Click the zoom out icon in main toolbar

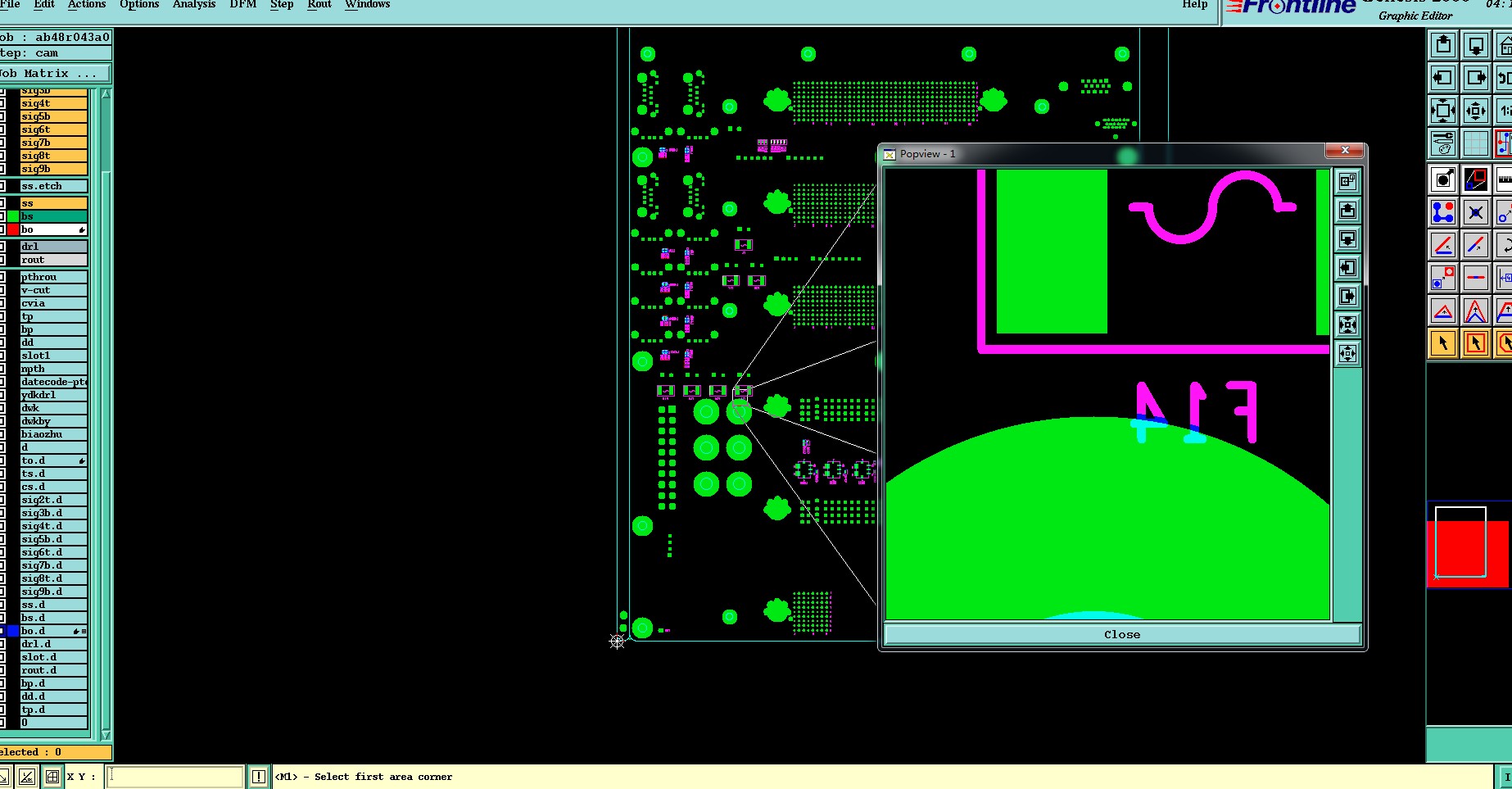click(x=1476, y=110)
